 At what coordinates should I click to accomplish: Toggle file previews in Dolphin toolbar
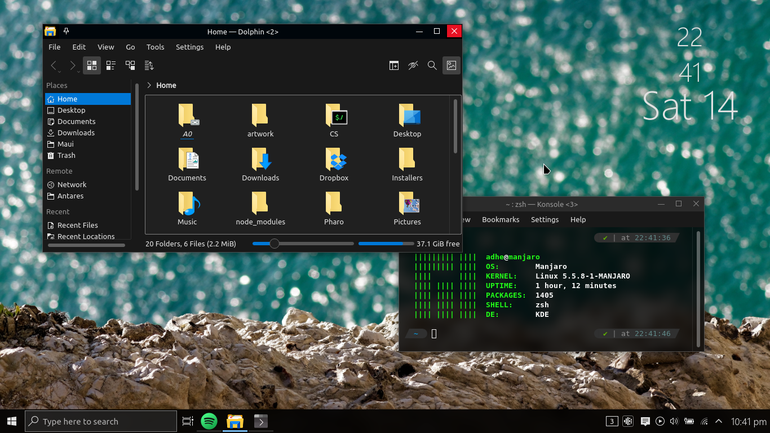451,65
